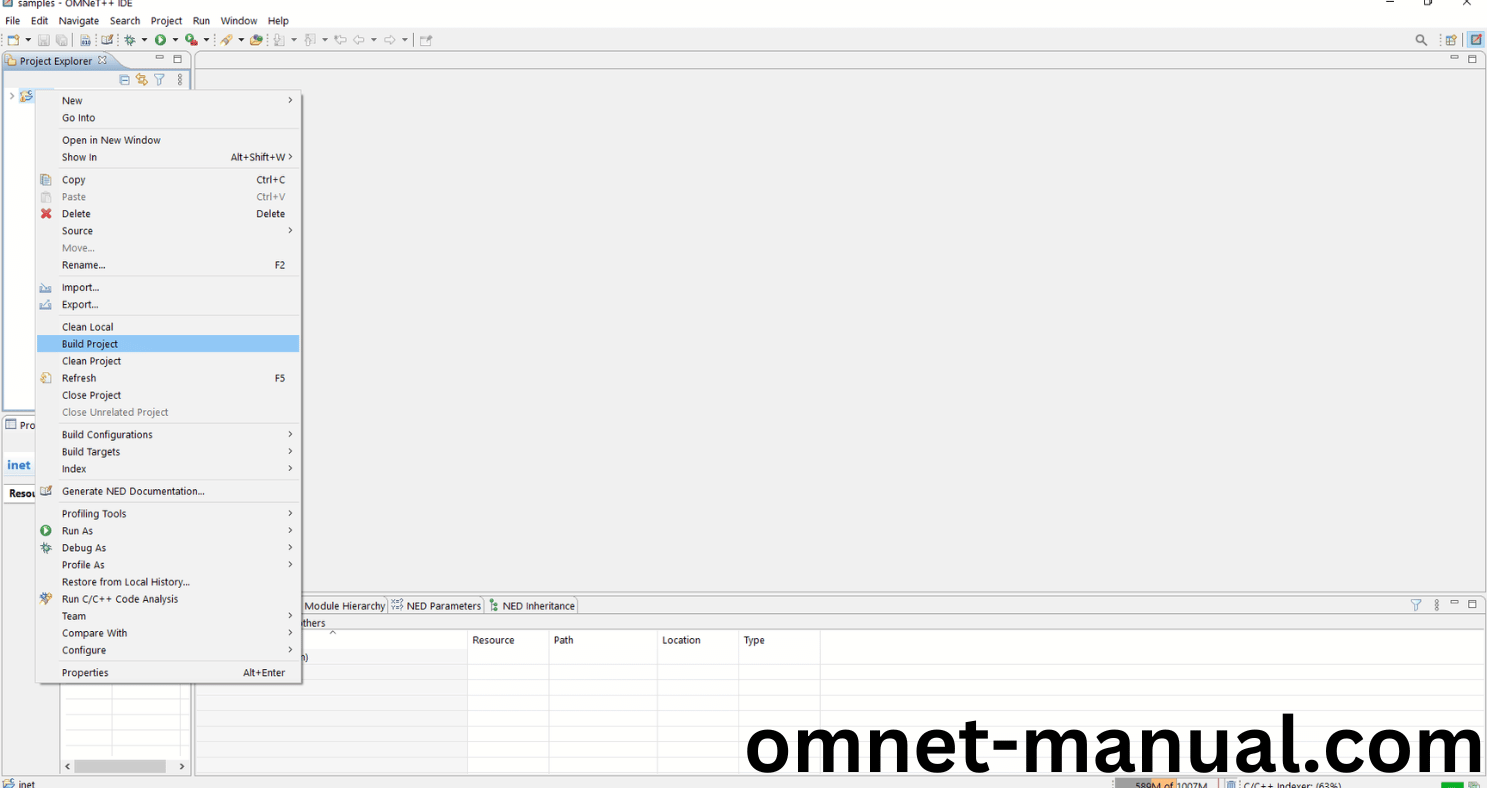Viewport: 1487px width, 788px height.
Task: Open the Navigate menu in menu bar
Action: pos(79,21)
